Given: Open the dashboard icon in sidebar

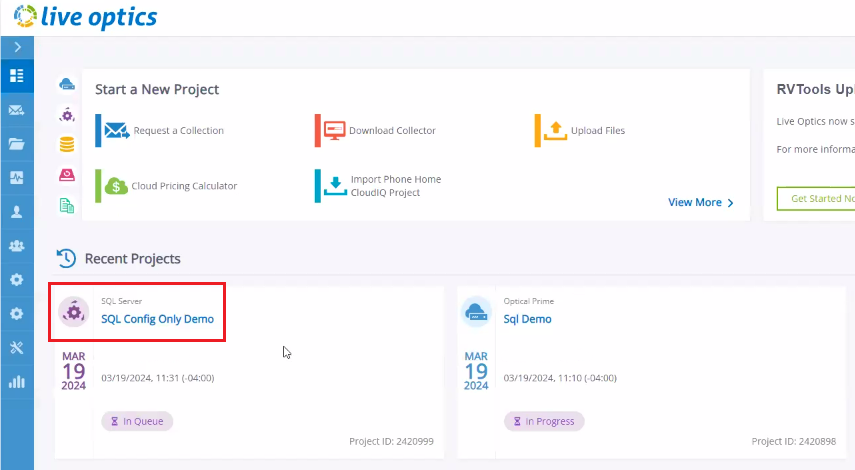Looking at the screenshot, I should [x=17, y=75].
